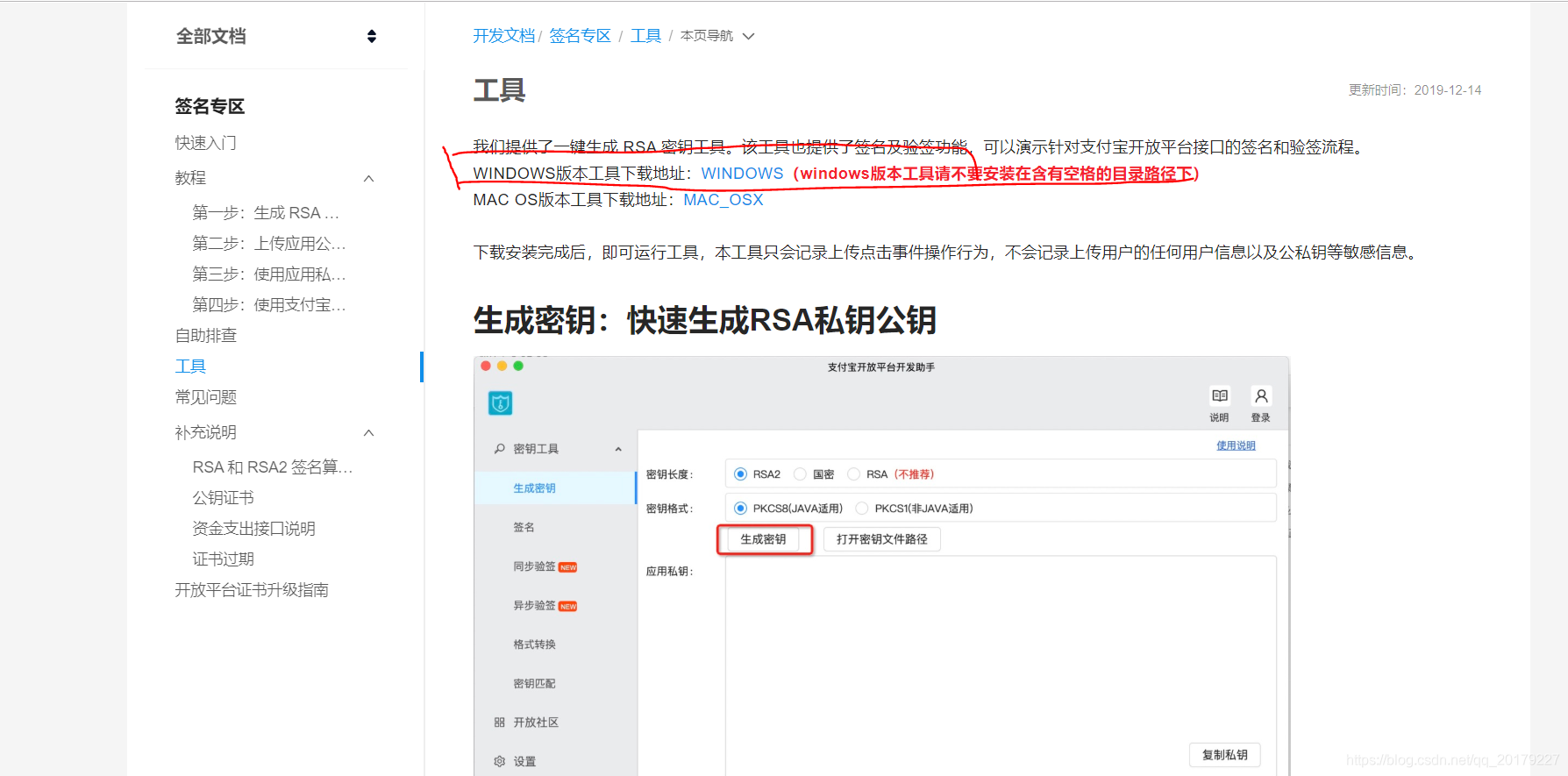The height and width of the screenshot is (776, 1568).
Task: Click the 设置 gear icon
Action: [499, 761]
